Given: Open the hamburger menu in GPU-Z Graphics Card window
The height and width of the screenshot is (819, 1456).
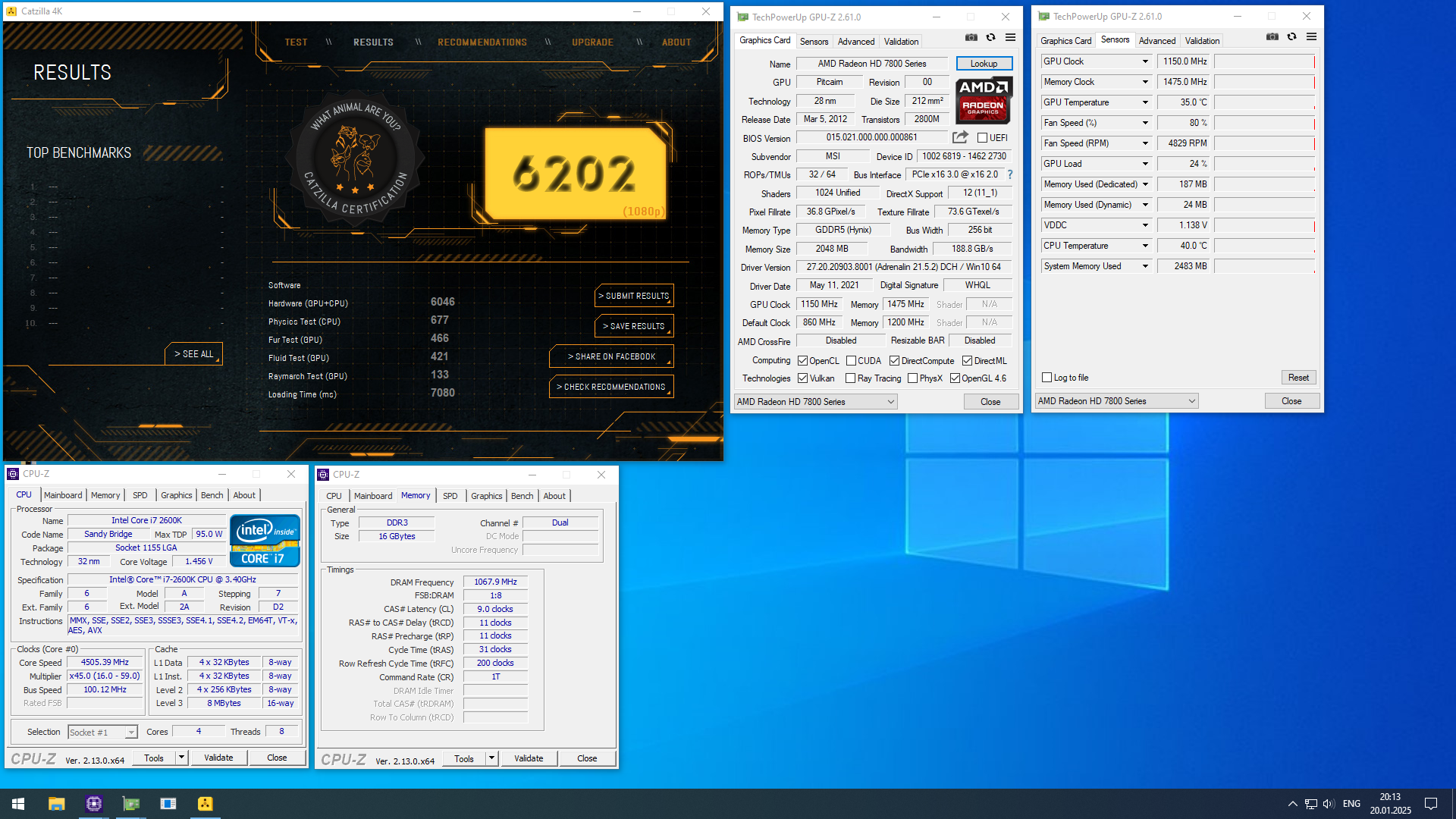Looking at the screenshot, I should (x=1010, y=37).
